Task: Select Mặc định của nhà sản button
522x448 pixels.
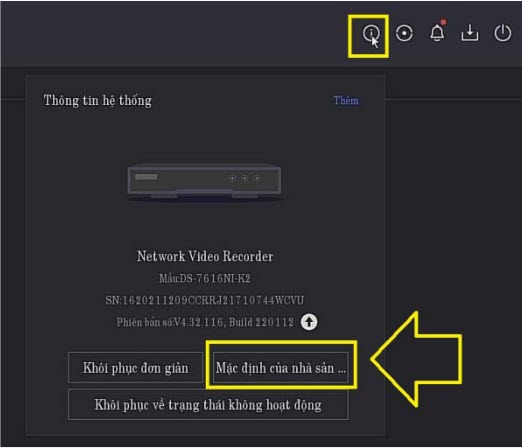Action: (281, 368)
